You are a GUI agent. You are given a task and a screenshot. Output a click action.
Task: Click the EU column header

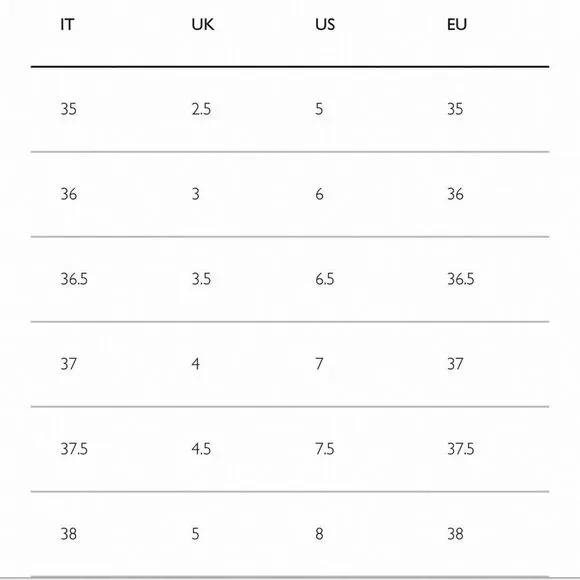pos(457,25)
